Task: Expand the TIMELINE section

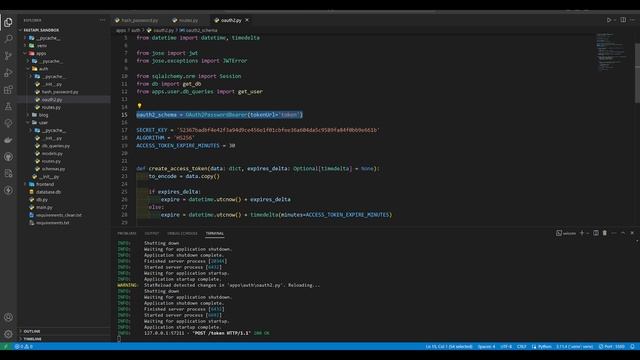Action: 33,339
